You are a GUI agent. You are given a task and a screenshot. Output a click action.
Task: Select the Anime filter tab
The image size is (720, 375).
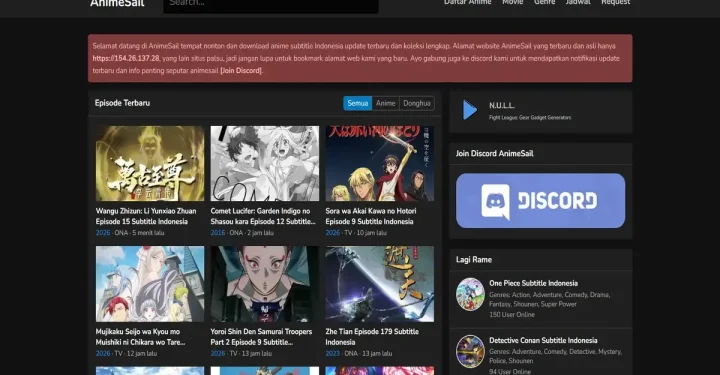coord(386,103)
